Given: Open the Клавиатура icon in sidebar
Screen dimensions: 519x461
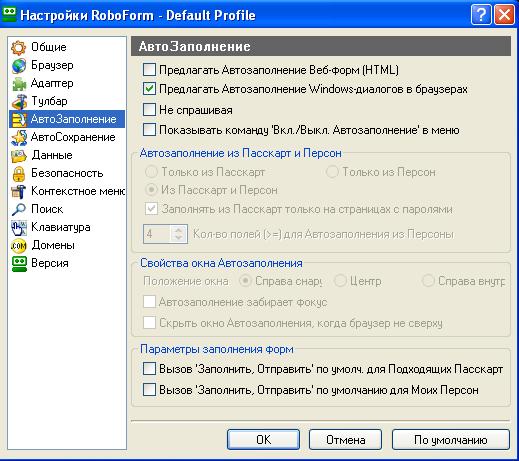Looking at the screenshot, I should click(x=19, y=227).
